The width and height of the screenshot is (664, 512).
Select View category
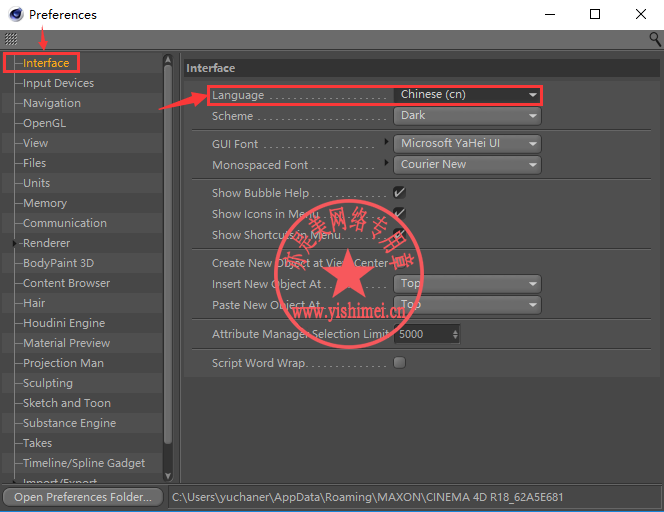click(x=36, y=143)
